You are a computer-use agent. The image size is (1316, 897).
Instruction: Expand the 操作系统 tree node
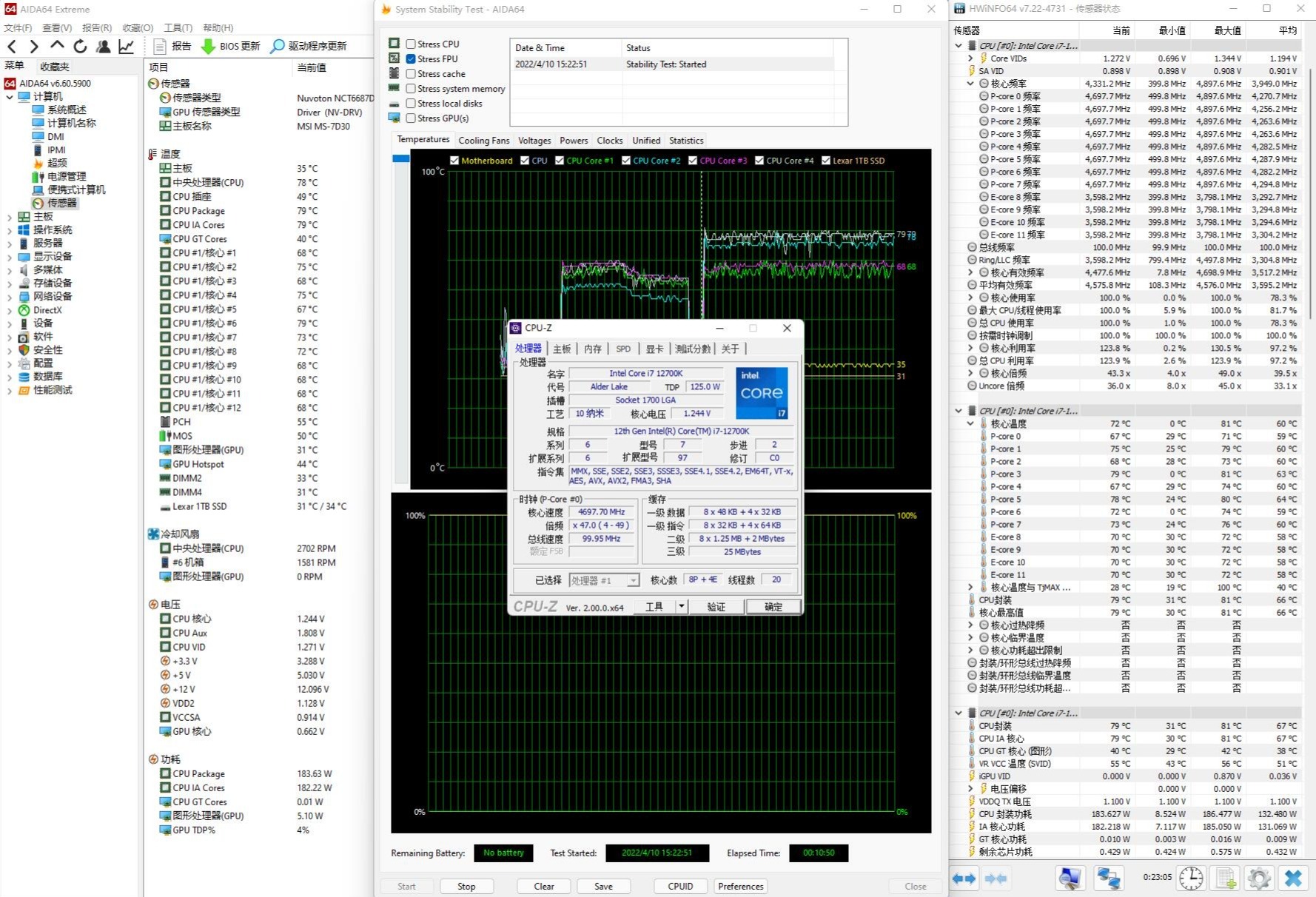10,230
